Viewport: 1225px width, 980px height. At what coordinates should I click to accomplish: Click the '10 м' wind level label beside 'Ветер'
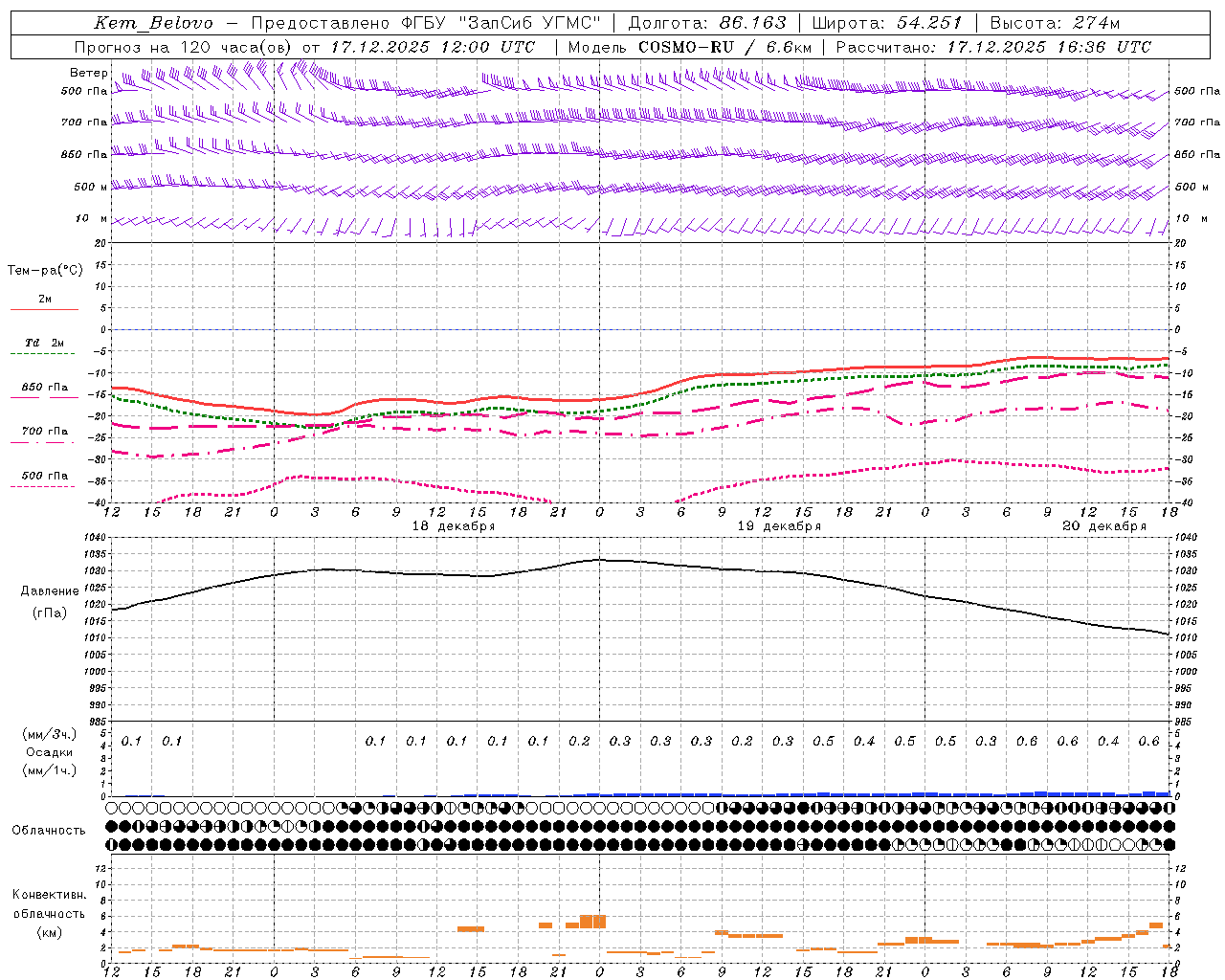click(x=92, y=219)
